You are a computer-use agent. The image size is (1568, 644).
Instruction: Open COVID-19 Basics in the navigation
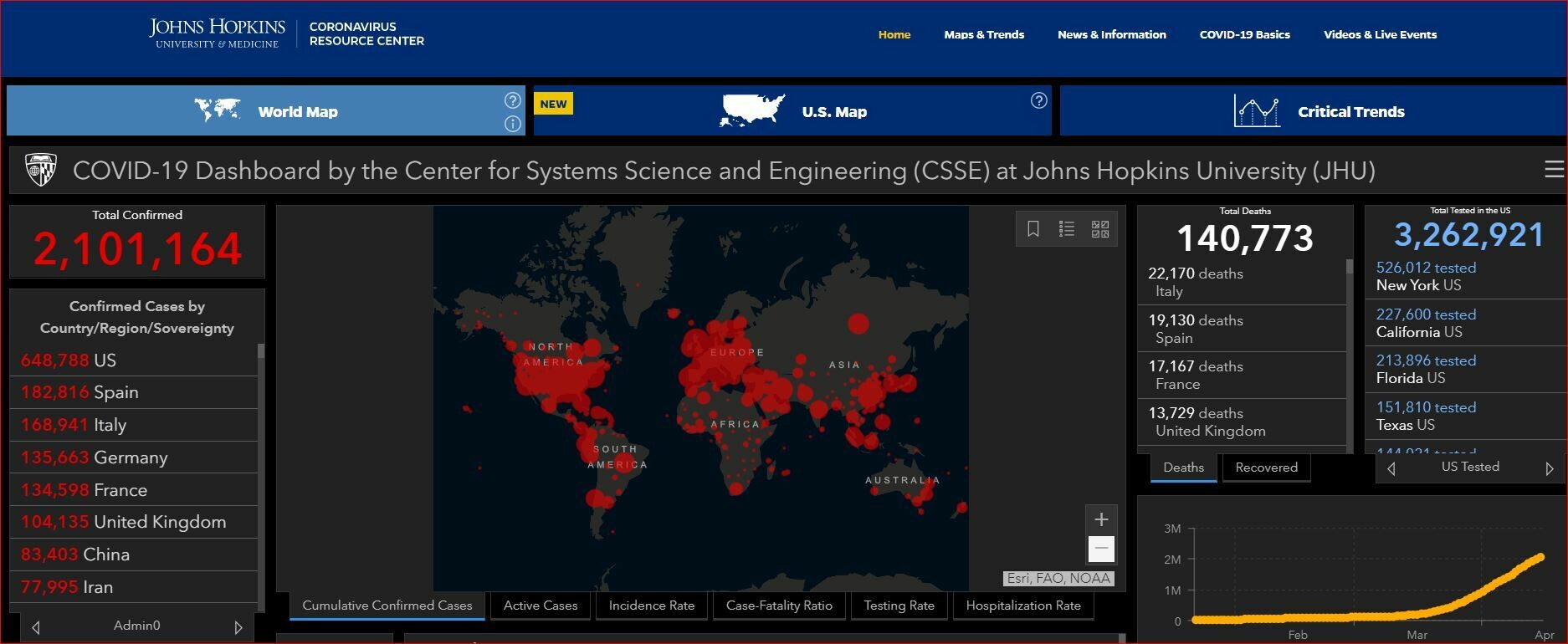pyautogui.click(x=1244, y=34)
